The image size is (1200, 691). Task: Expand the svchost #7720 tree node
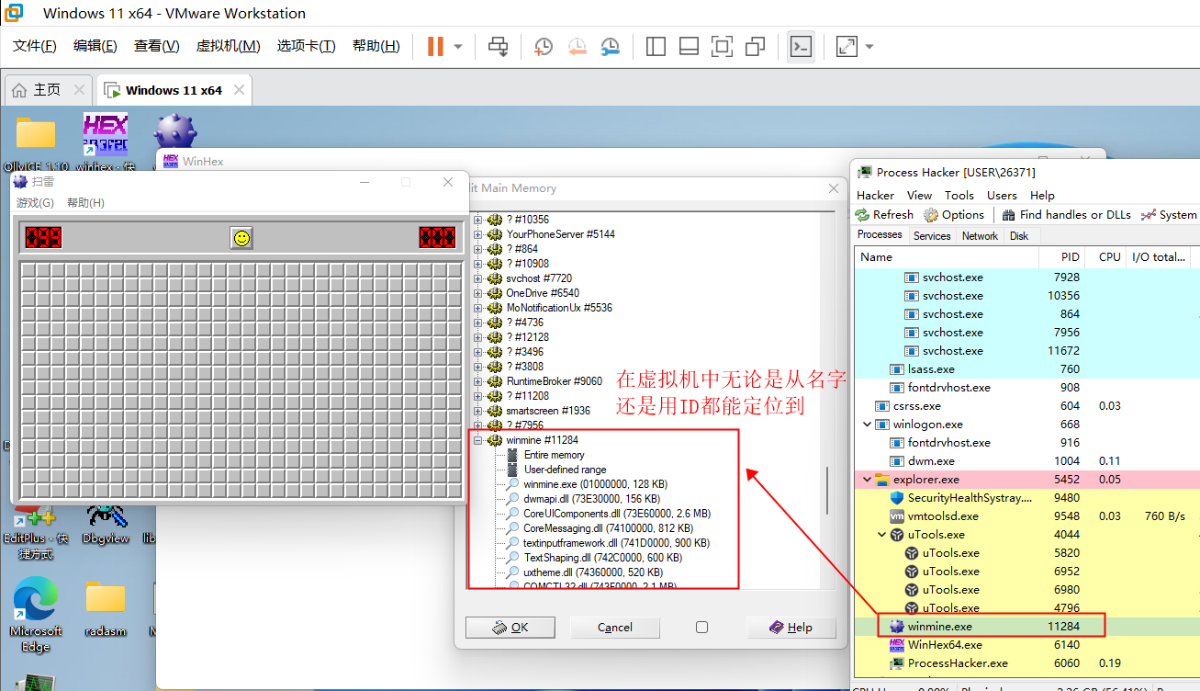(x=478, y=278)
